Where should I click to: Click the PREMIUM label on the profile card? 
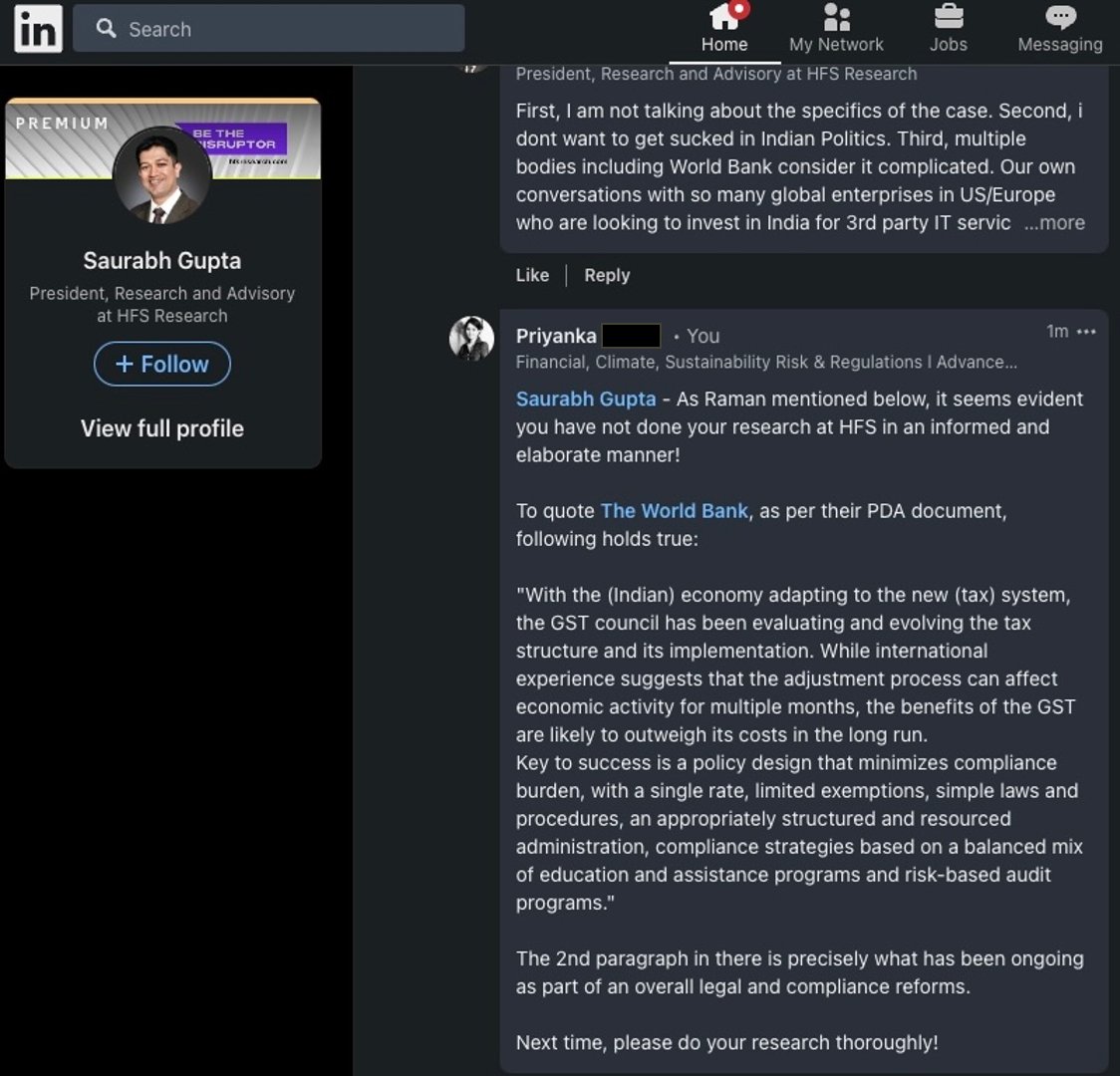pos(62,124)
